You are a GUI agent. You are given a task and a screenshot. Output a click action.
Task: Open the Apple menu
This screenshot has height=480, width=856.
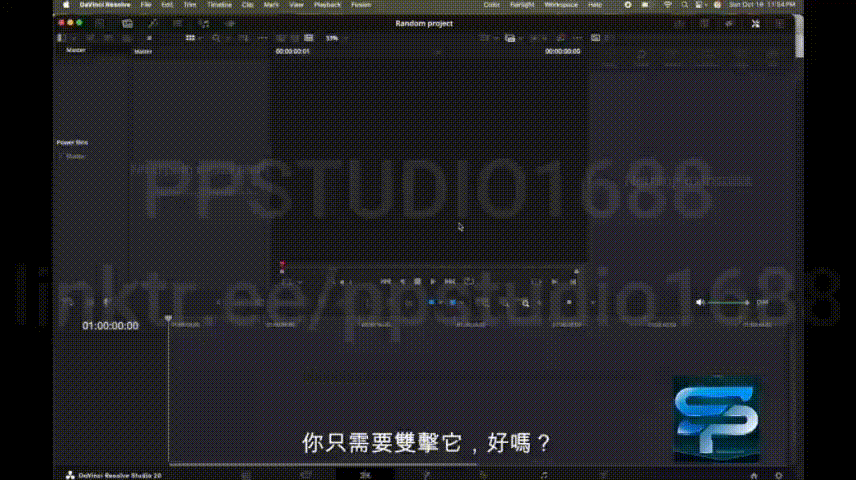pos(66,4)
